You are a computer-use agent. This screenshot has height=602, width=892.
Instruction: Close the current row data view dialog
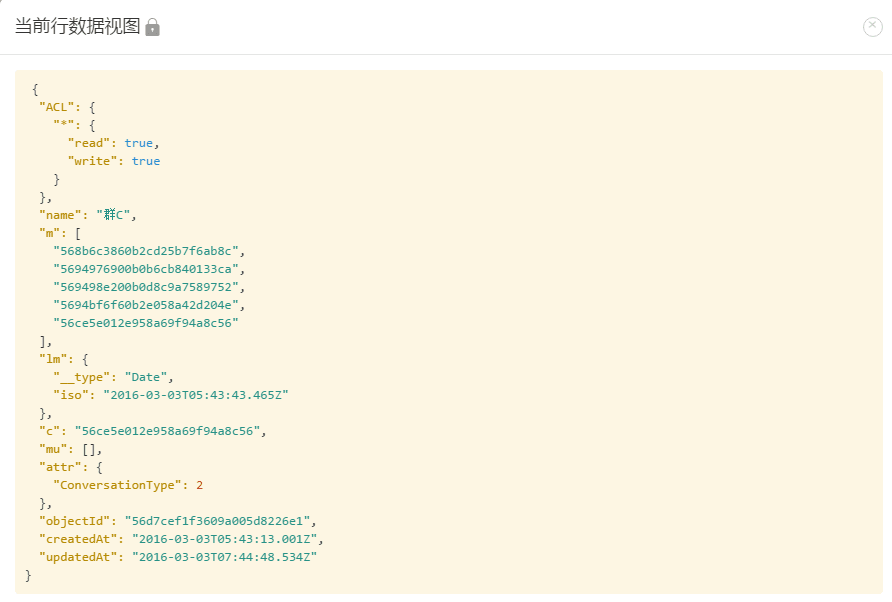click(872, 26)
